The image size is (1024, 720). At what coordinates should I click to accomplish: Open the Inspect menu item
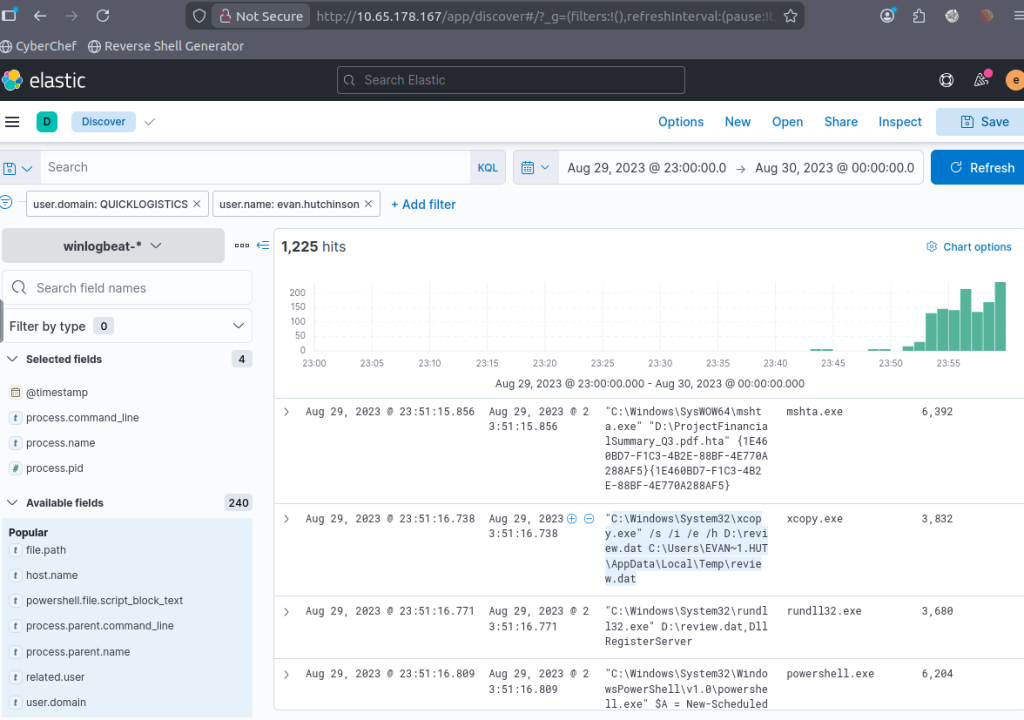tap(899, 122)
